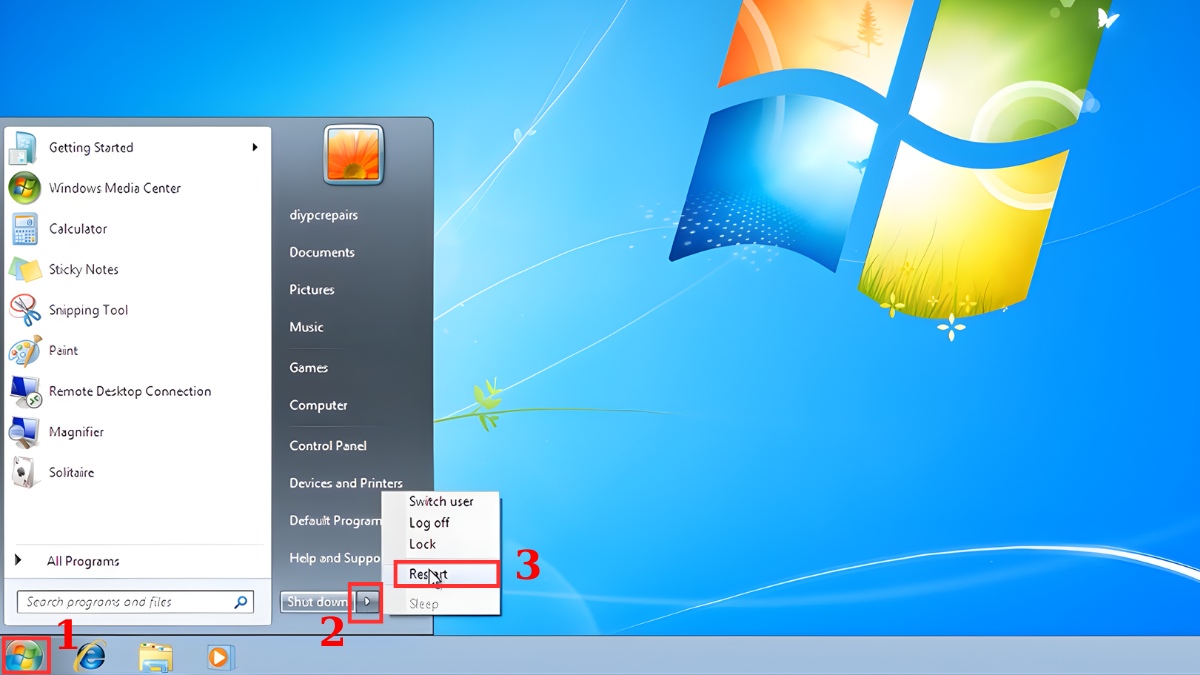This screenshot has height=675, width=1200.
Task: Open Windows Media Player from the taskbar
Action: click(220, 657)
